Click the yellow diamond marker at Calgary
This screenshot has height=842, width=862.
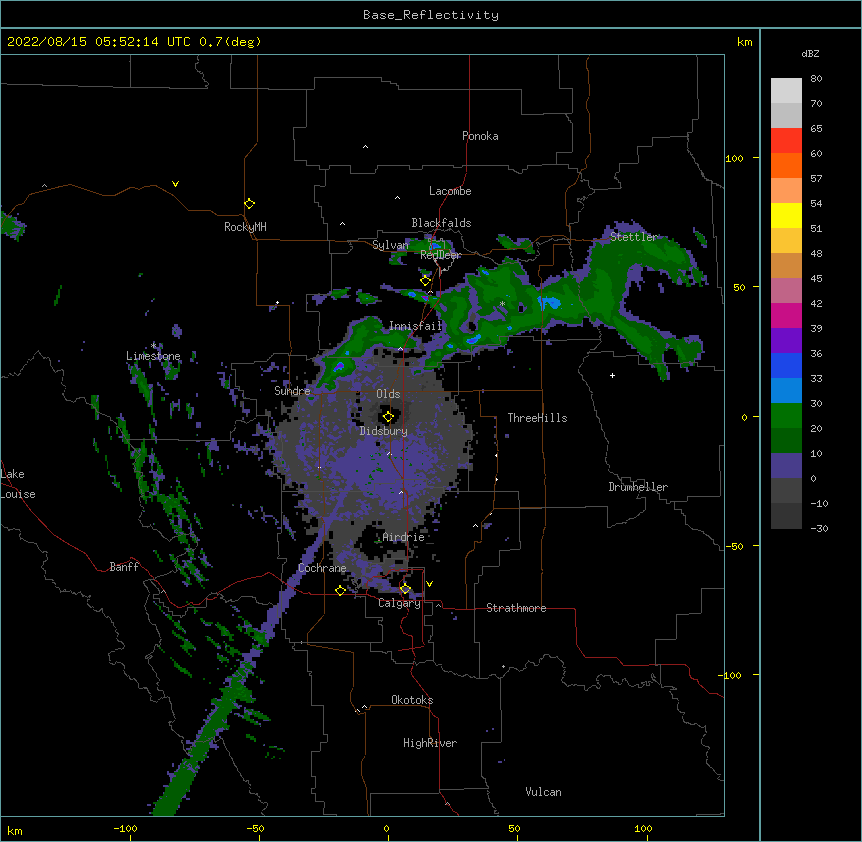pyautogui.click(x=405, y=589)
